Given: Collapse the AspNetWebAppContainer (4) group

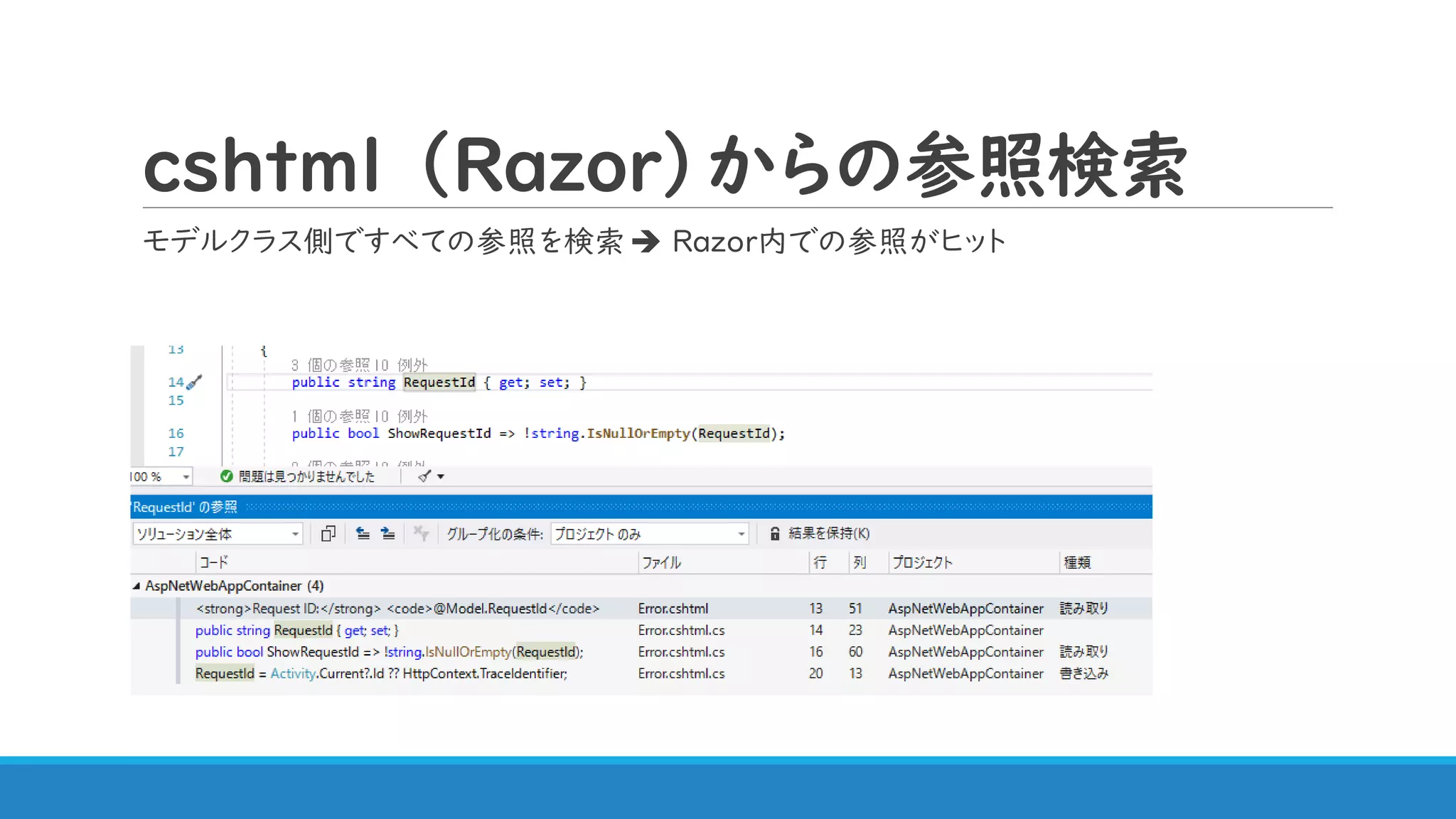Looking at the screenshot, I should coord(136,586).
